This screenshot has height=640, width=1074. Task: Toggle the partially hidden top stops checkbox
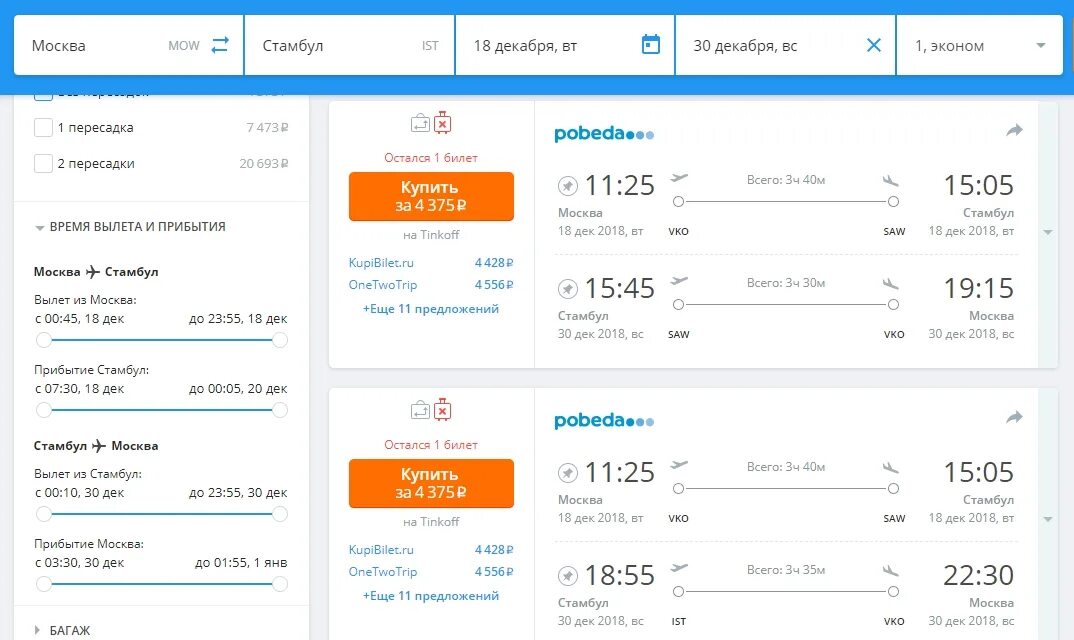43,96
